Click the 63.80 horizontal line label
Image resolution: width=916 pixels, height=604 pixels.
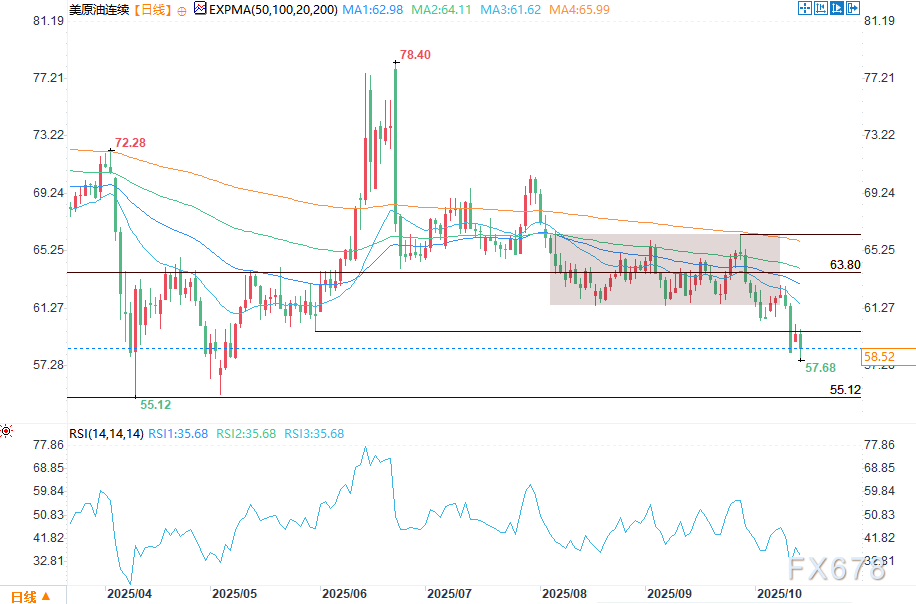click(x=845, y=265)
